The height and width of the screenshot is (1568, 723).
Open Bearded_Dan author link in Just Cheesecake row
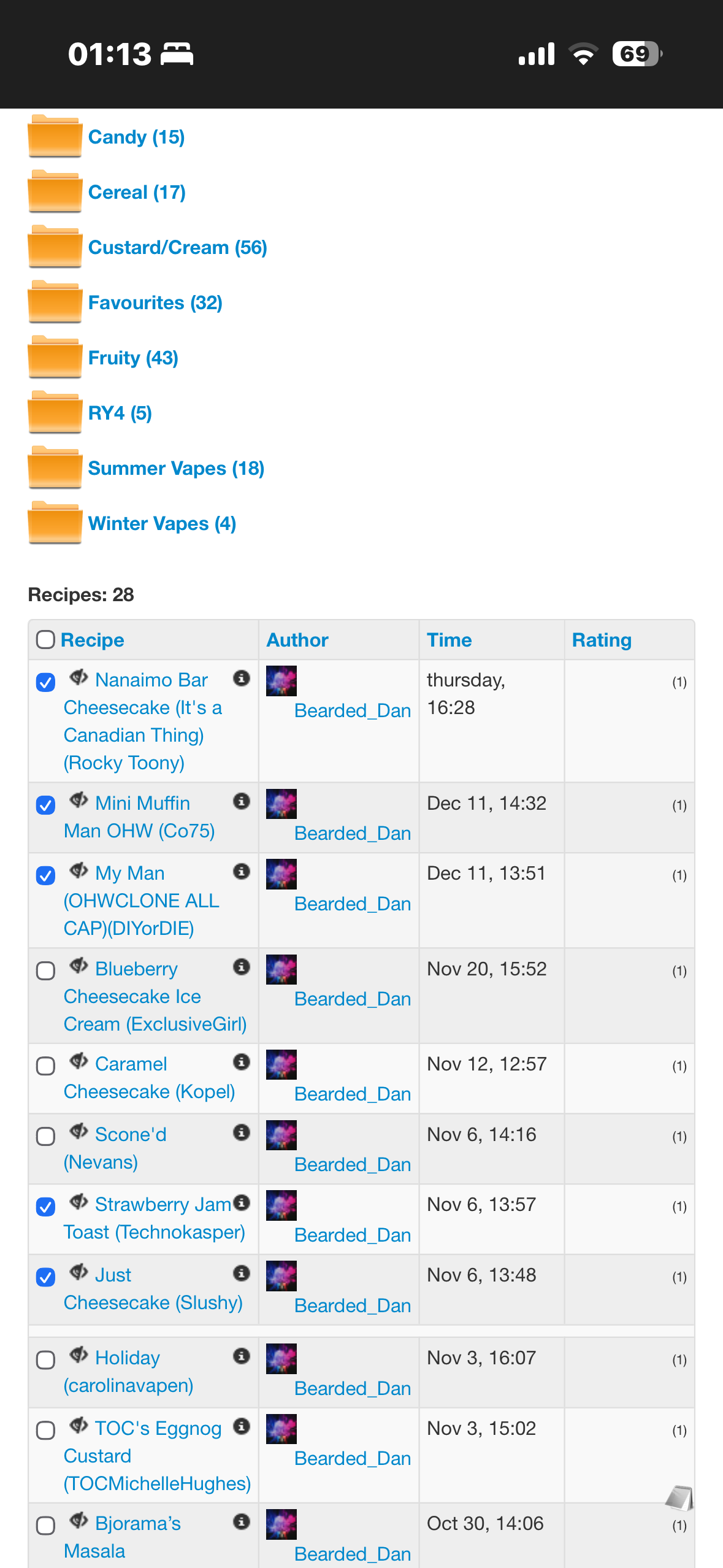point(352,1305)
